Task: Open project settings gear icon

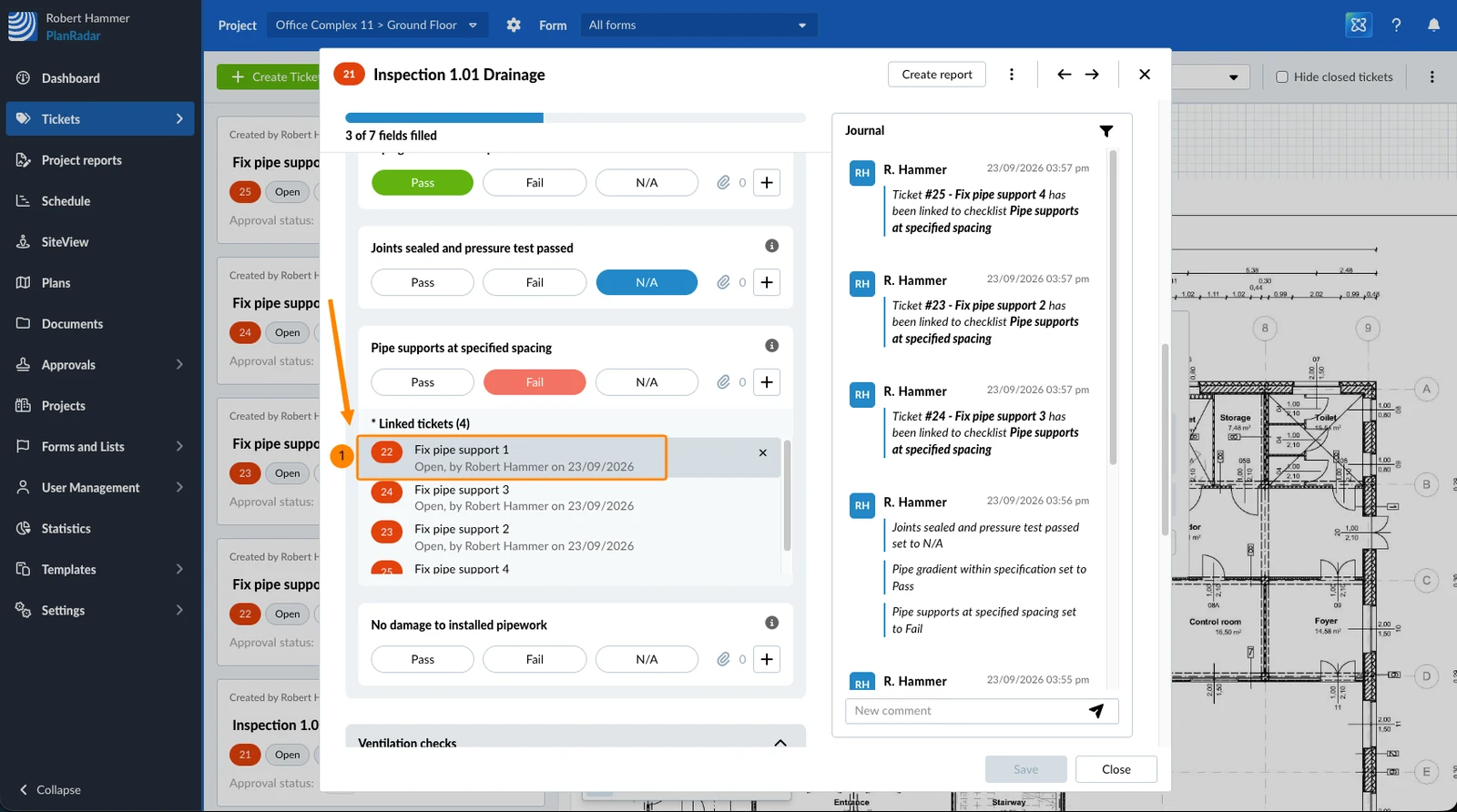Action: coord(514,25)
